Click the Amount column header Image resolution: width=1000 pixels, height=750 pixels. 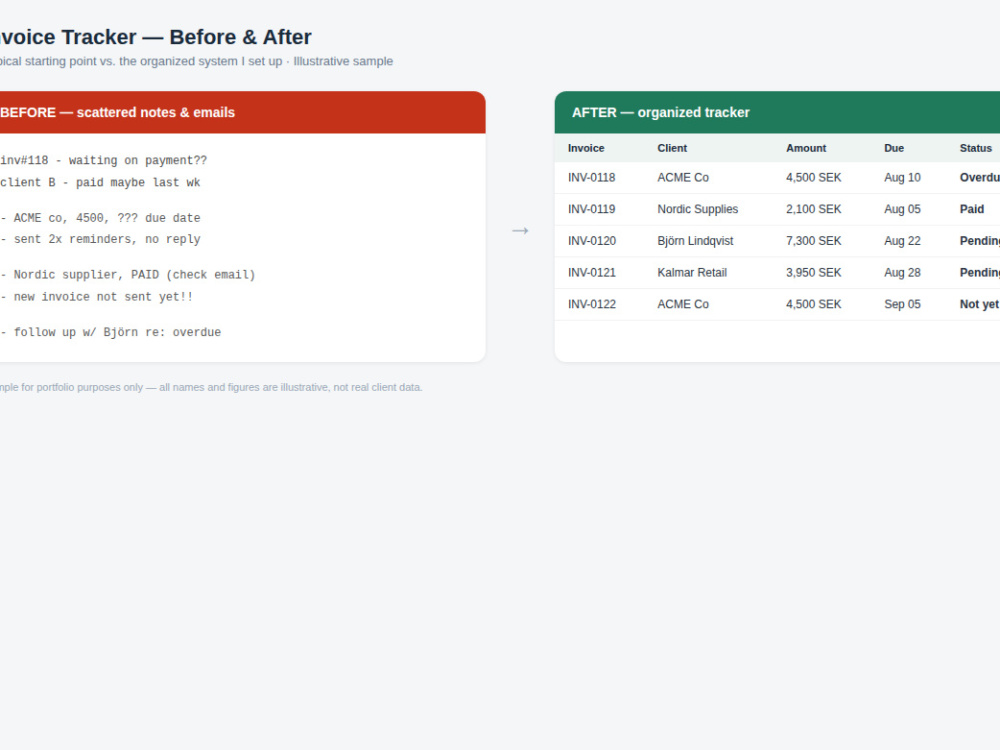(x=806, y=148)
